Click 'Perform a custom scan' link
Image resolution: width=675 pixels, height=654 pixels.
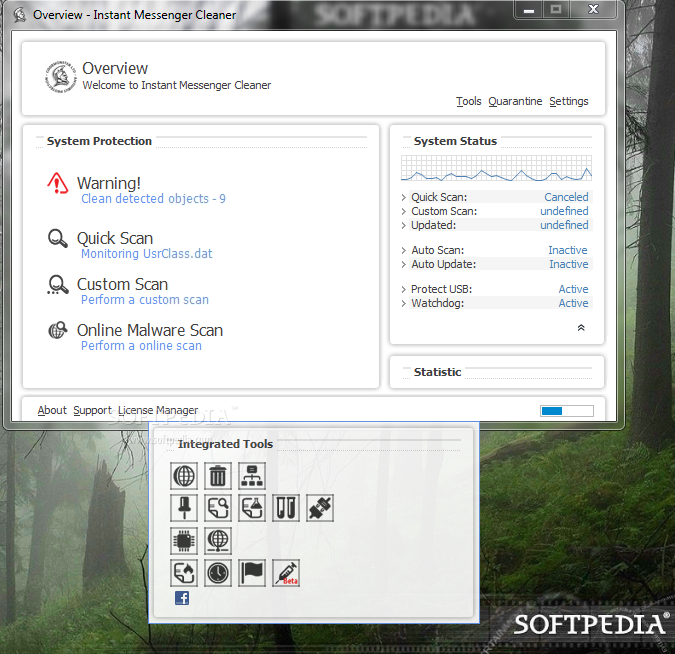pyautogui.click(x=145, y=300)
